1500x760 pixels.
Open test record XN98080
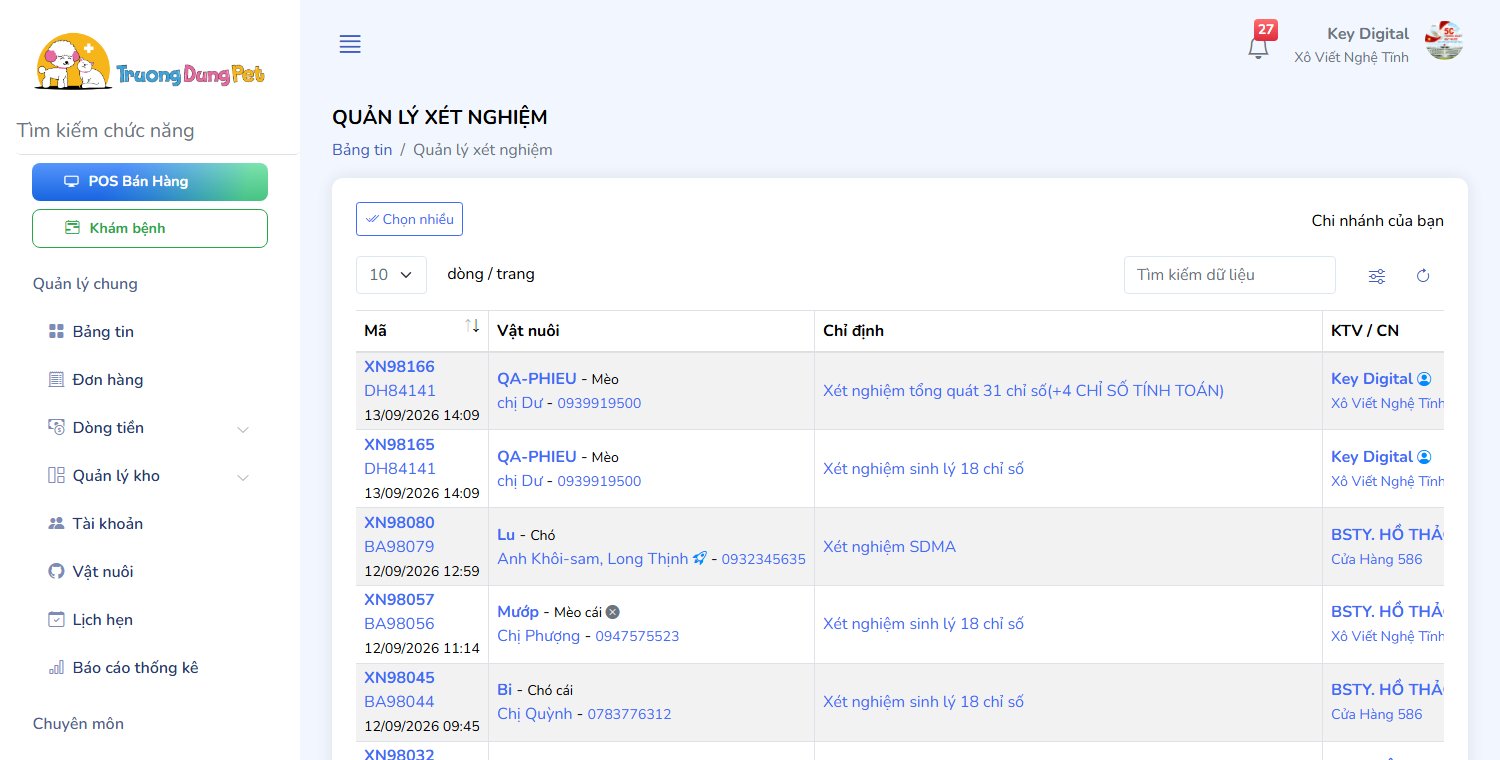pos(399,523)
